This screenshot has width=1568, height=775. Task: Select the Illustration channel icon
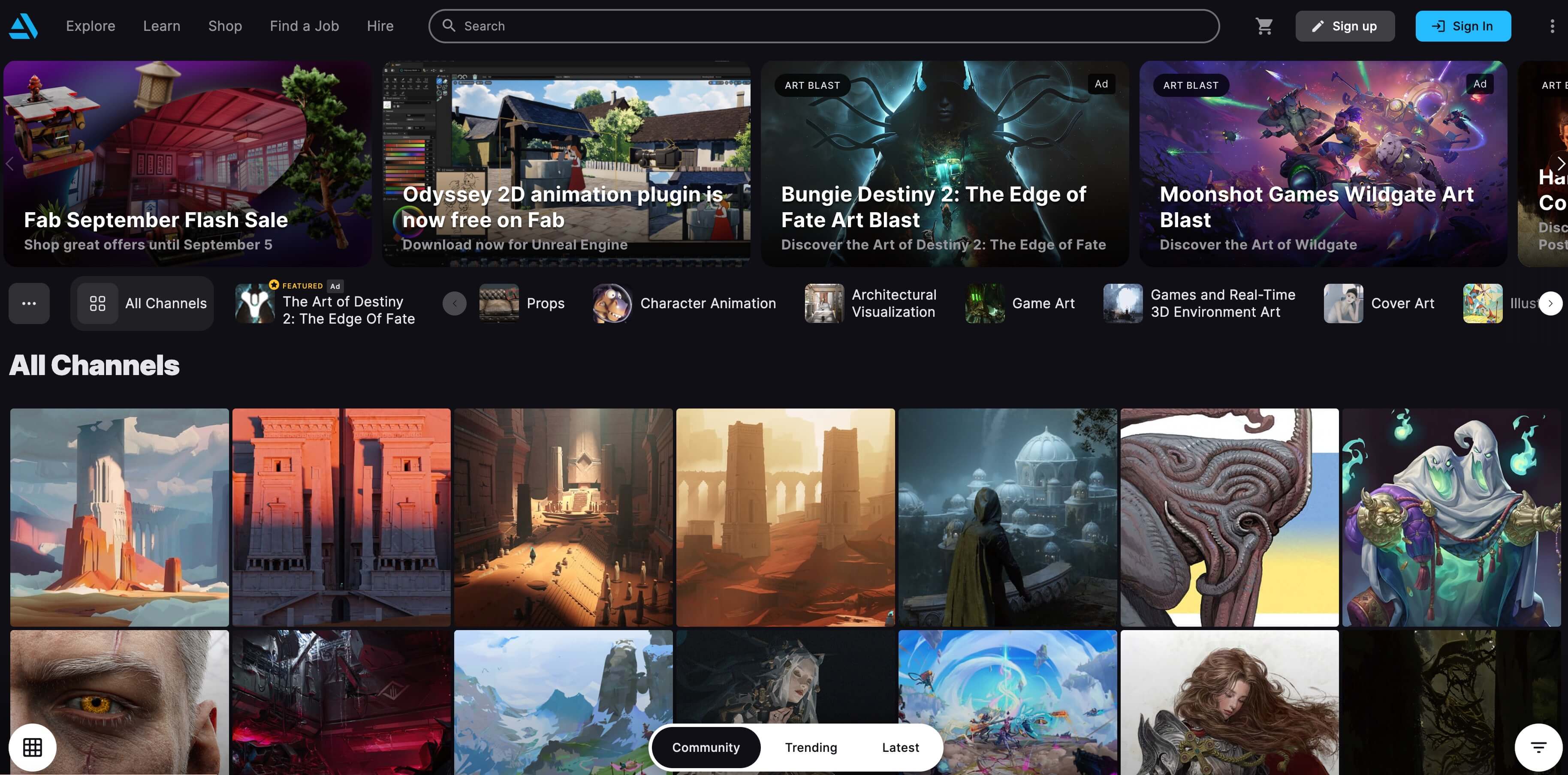pos(1483,303)
